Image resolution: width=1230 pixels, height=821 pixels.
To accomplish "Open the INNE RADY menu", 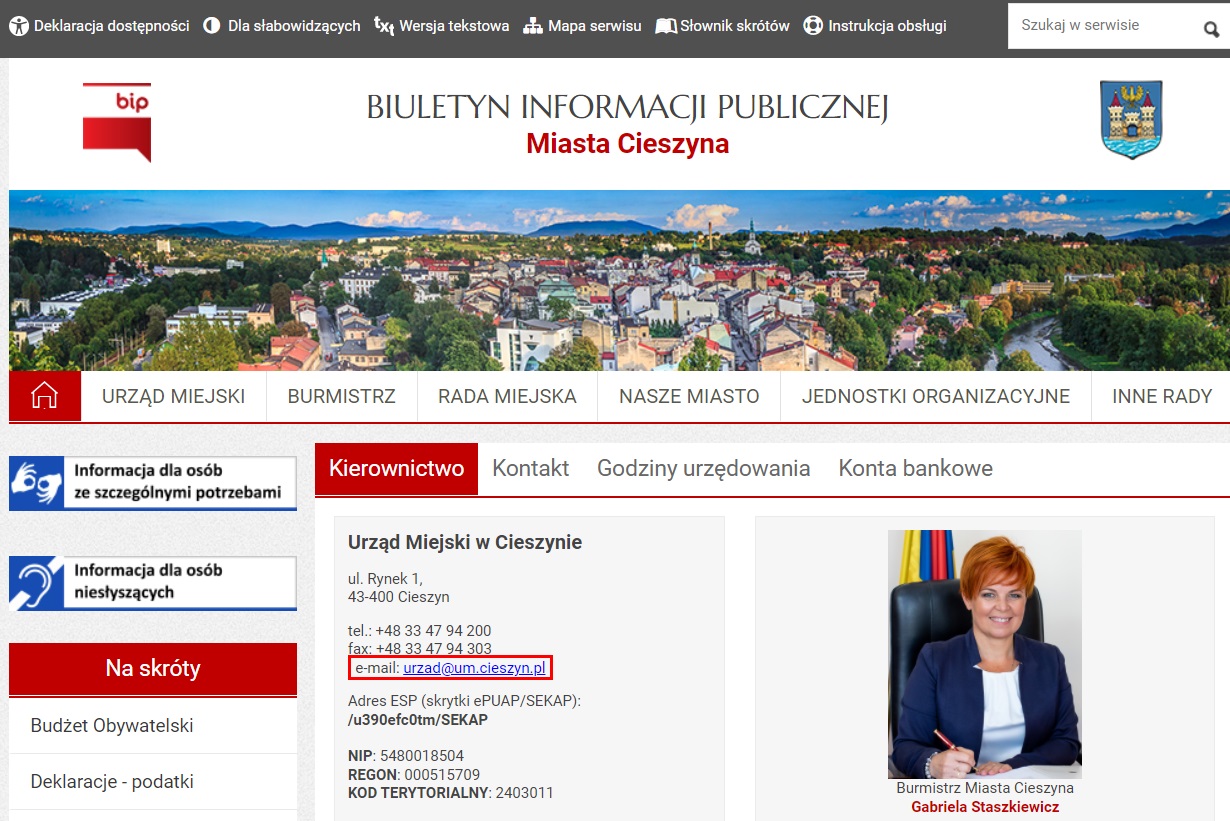I will pyautogui.click(x=1162, y=396).
